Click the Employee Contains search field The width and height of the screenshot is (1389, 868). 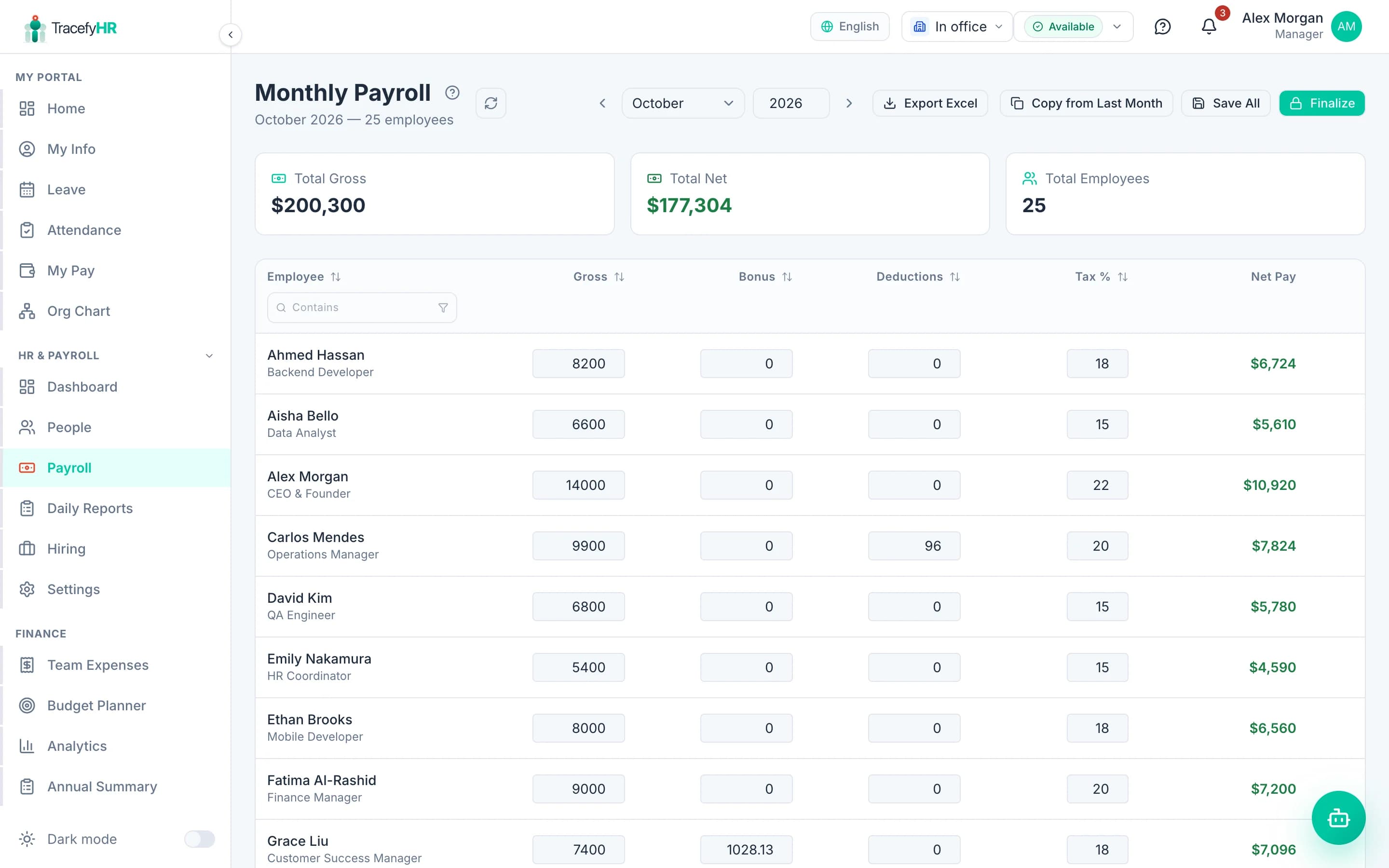click(362, 308)
